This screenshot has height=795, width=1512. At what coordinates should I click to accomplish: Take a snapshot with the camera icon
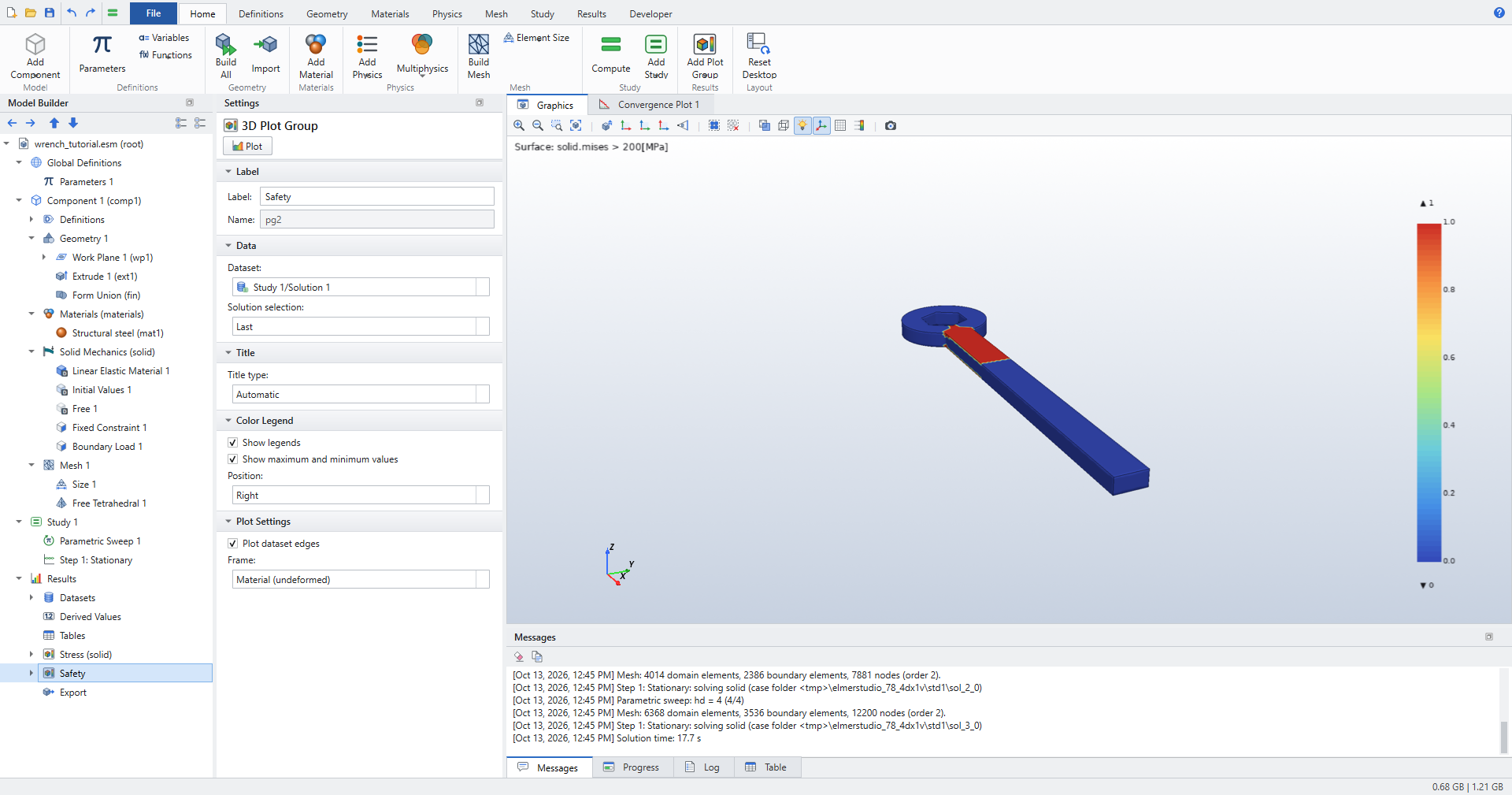[891, 125]
